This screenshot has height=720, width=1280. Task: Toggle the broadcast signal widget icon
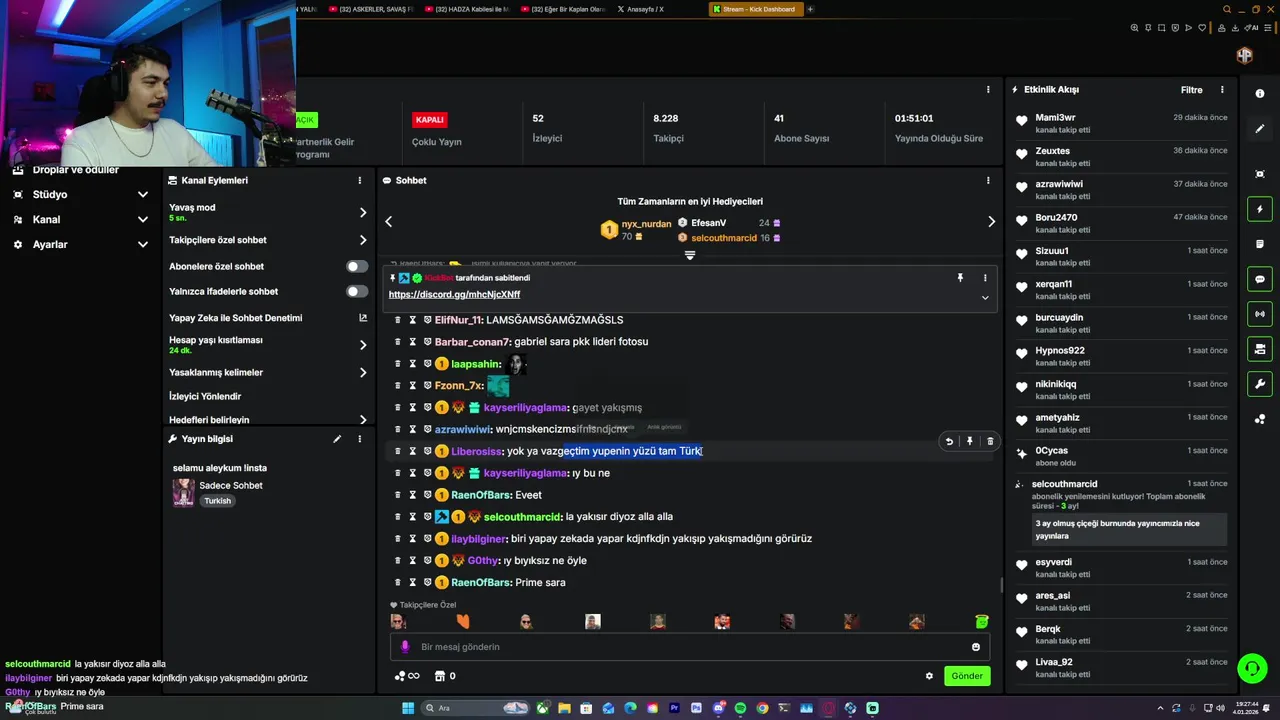click(x=1260, y=314)
